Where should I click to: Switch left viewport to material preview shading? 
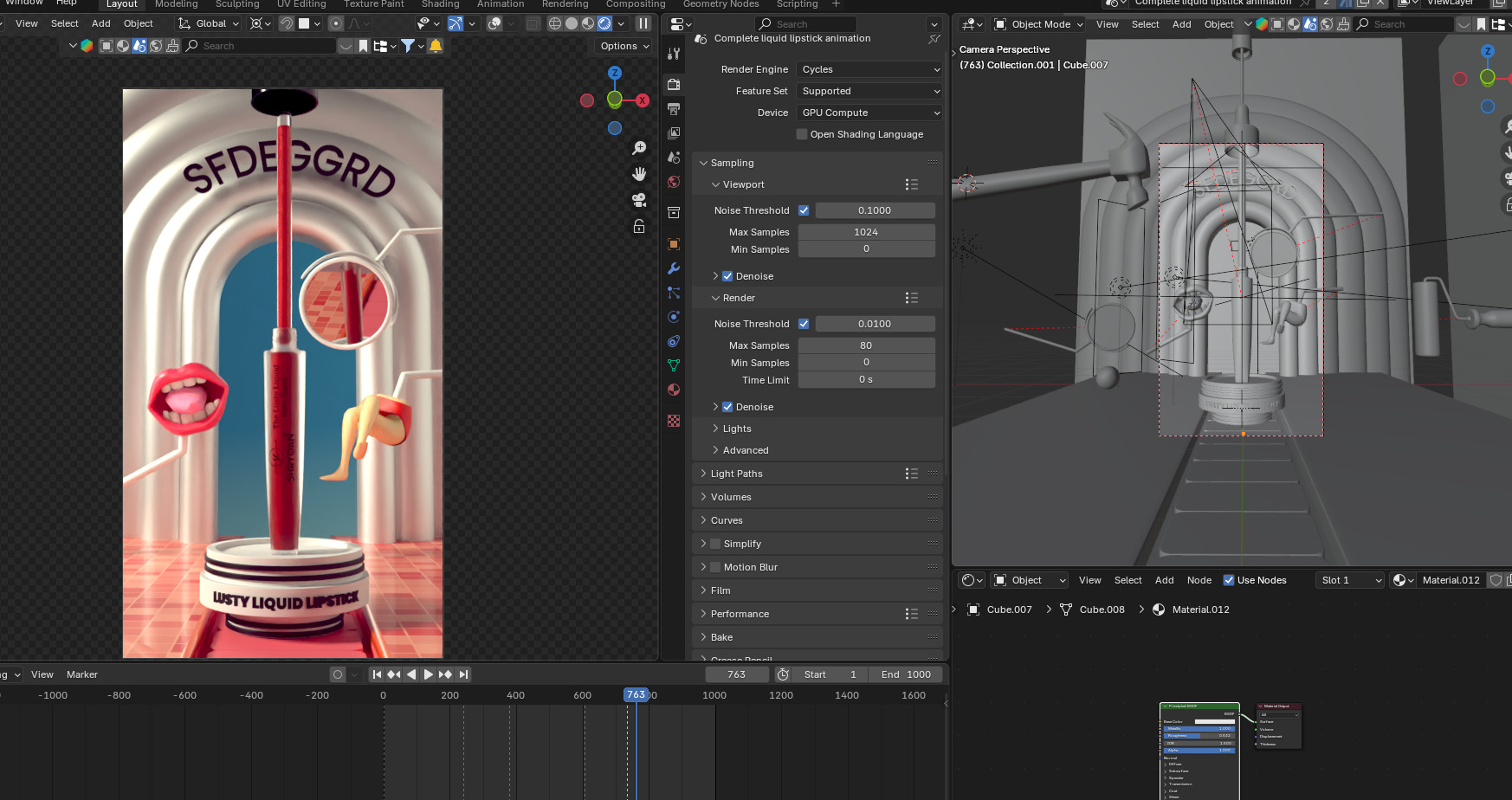click(588, 23)
